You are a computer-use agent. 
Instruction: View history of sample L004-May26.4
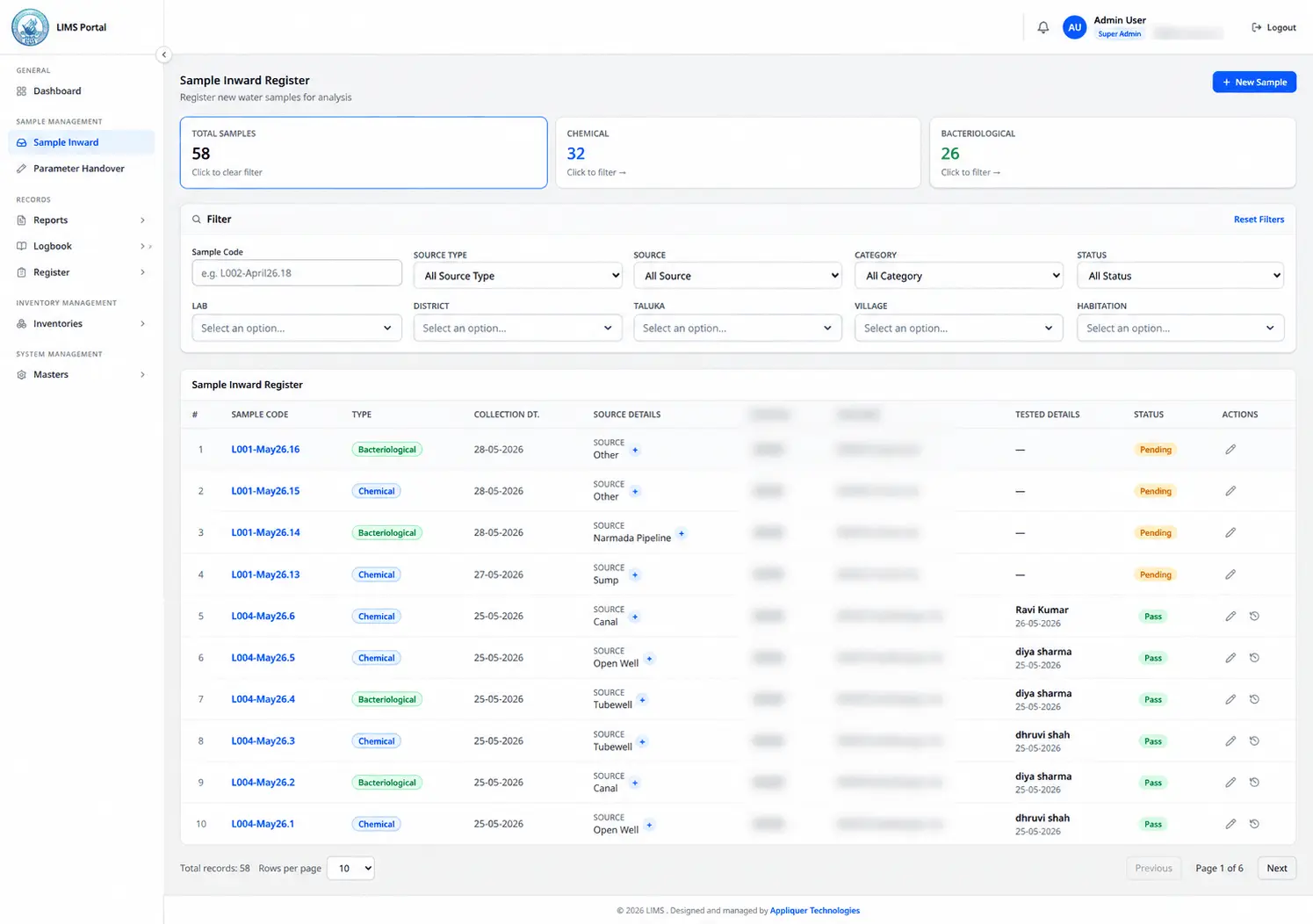(x=1254, y=699)
